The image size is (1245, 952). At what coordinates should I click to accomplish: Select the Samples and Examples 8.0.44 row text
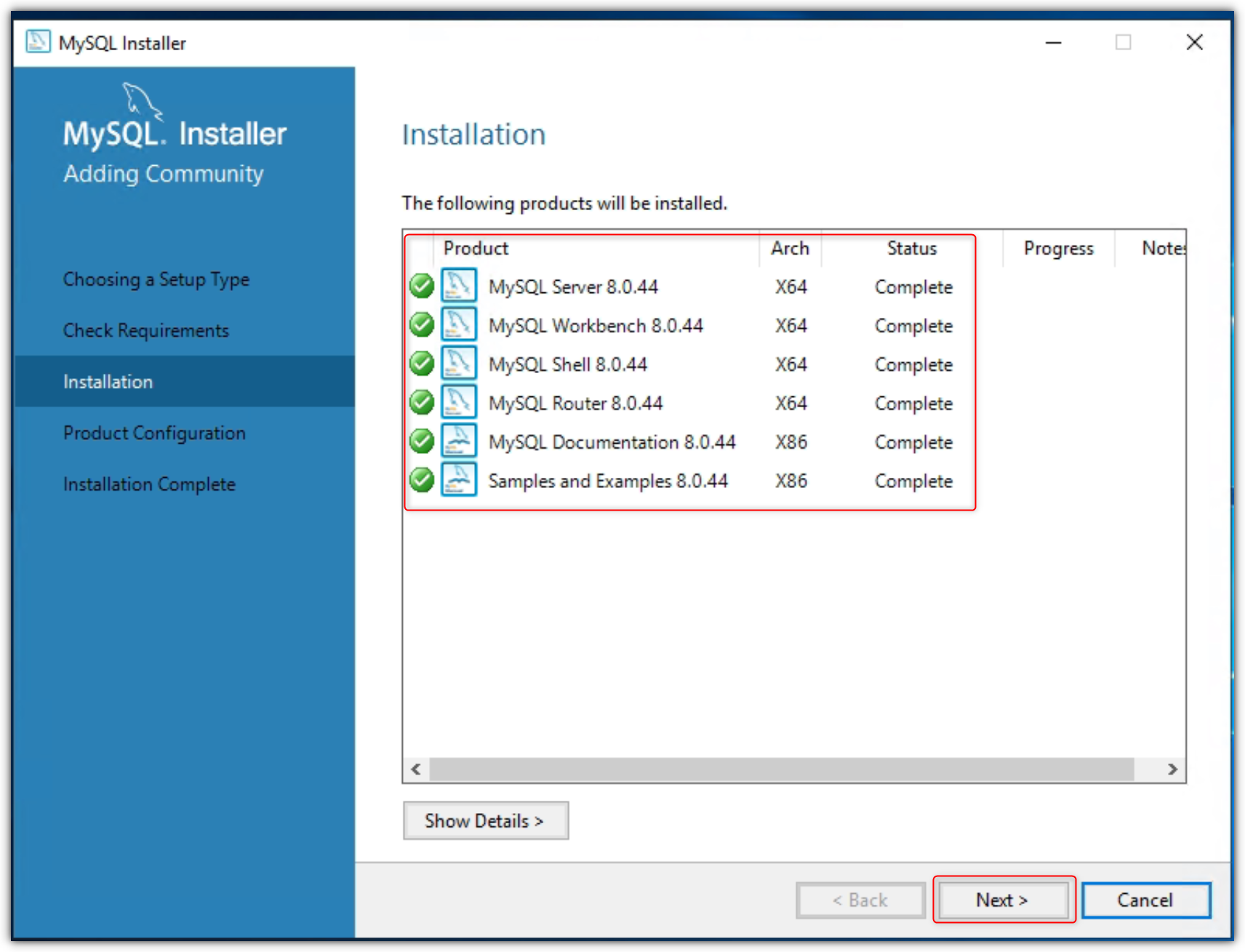coord(608,481)
